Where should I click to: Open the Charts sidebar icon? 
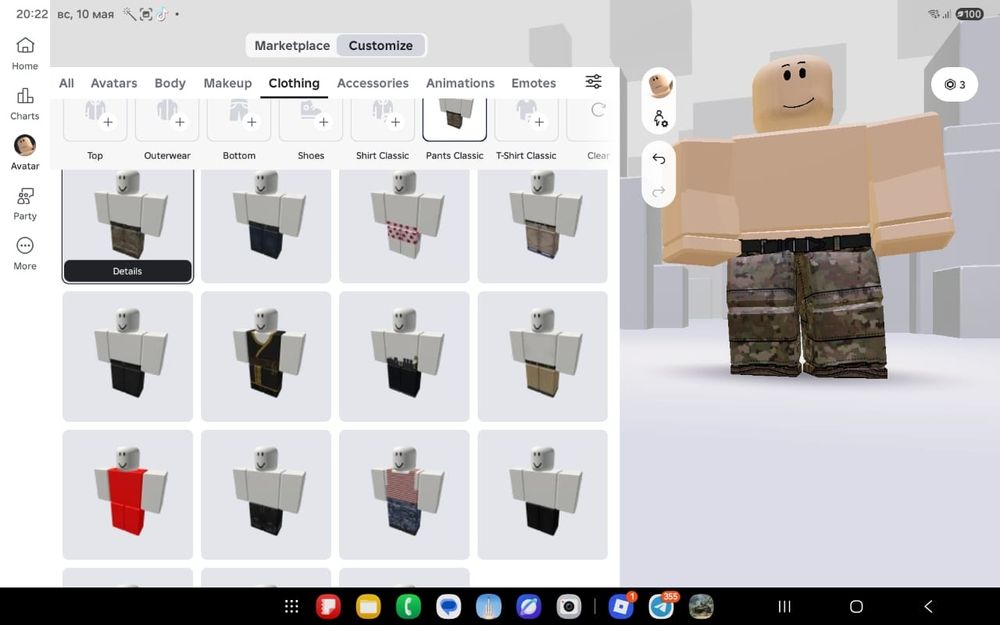[25, 103]
